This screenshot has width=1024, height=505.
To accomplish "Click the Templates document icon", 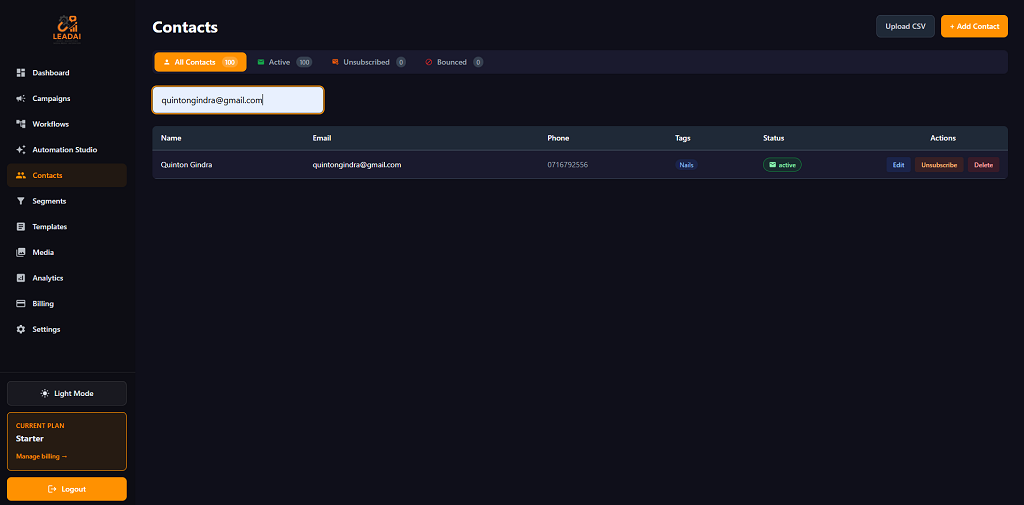I will pyautogui.click(x=21, y=227).
